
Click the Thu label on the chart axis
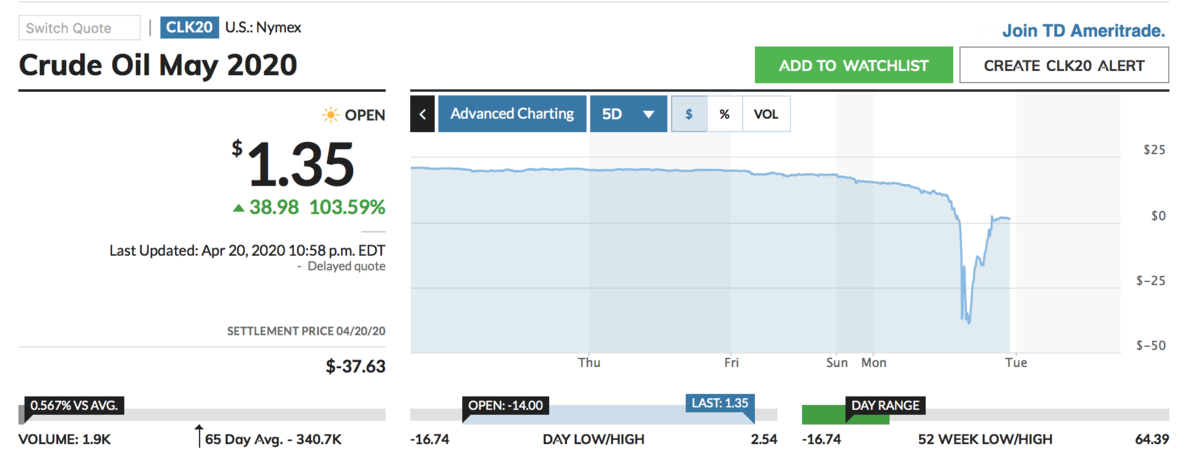(589, 363)
